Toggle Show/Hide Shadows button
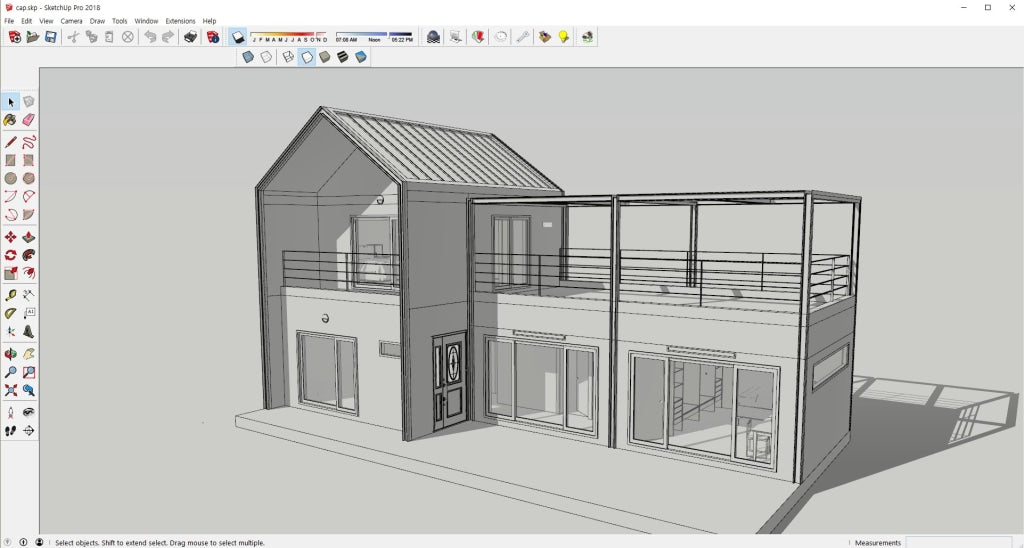 pyautogui.click(x=238, y=37)
